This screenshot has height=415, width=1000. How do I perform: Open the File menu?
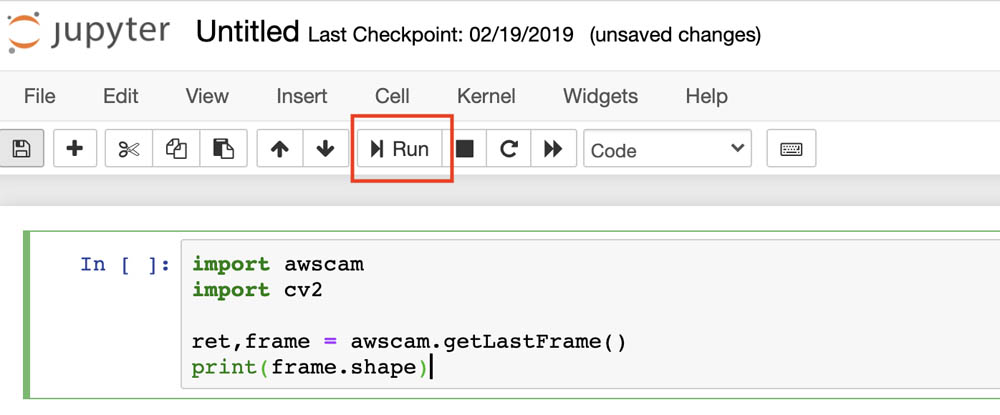[x=40, y=96]
